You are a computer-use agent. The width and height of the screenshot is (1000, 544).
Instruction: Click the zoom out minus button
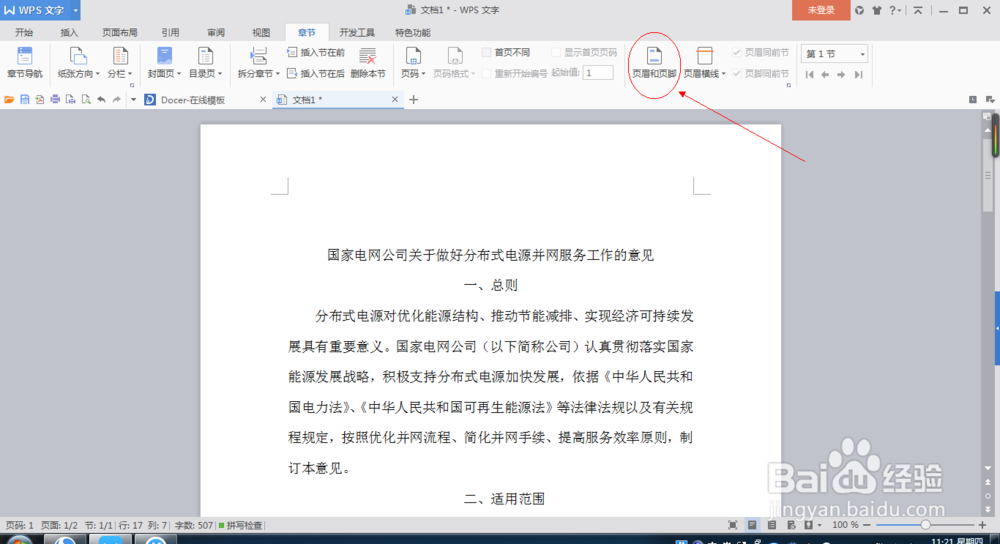pyautogui.click(x=867, y=525)
